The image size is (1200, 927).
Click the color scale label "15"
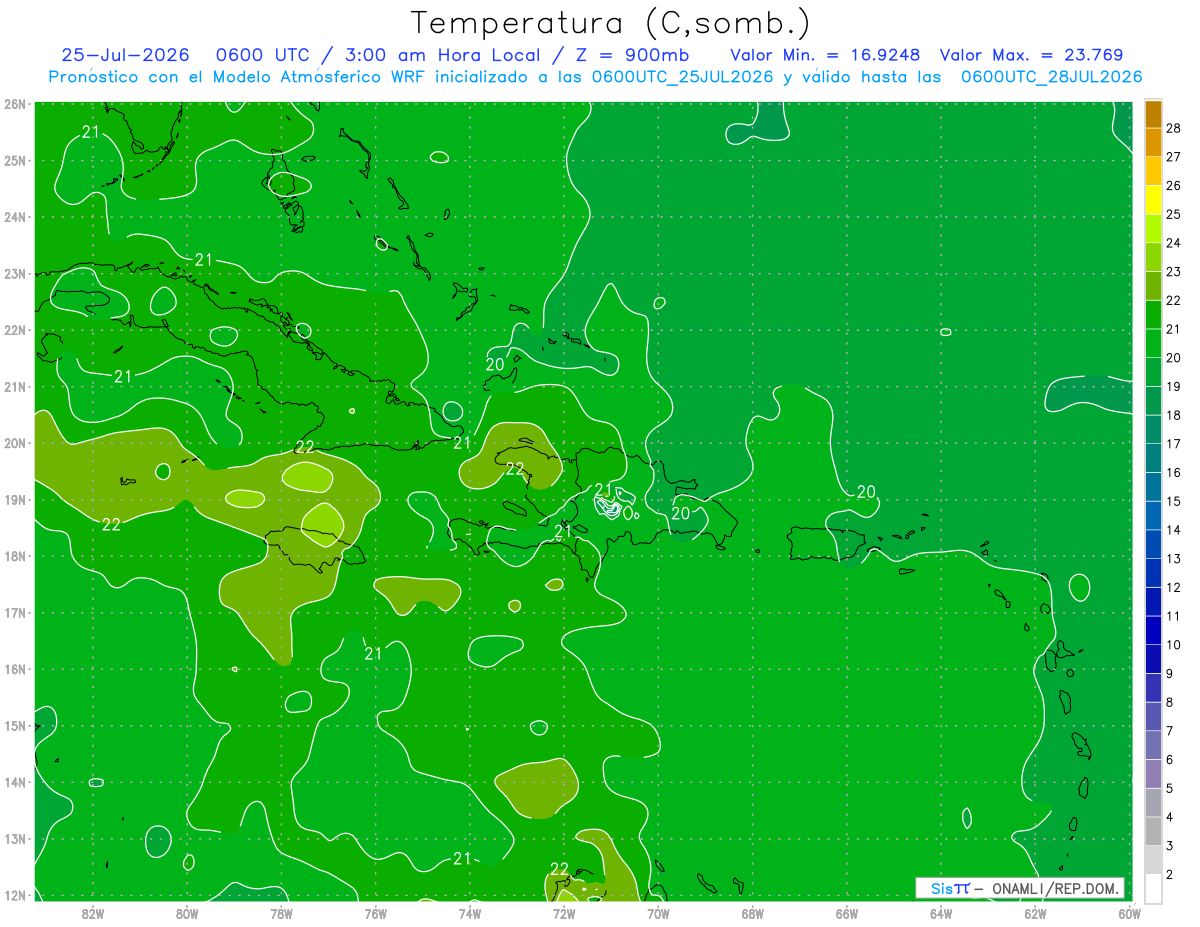1174,501
